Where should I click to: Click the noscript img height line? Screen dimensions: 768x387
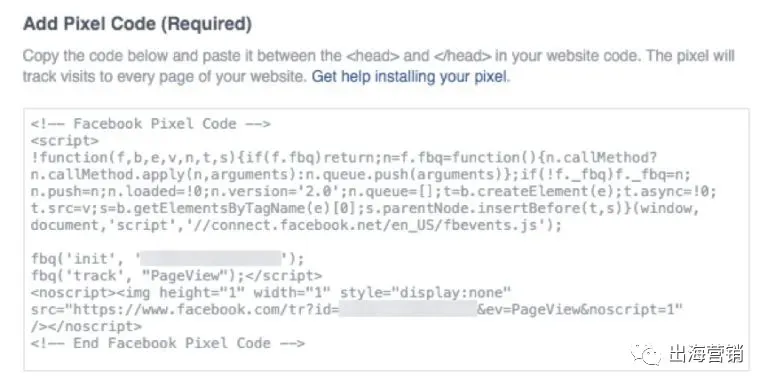[271, 293]
